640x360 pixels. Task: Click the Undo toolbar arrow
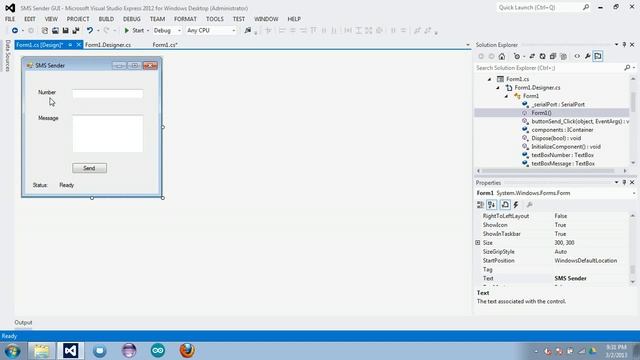click(89, 31)
